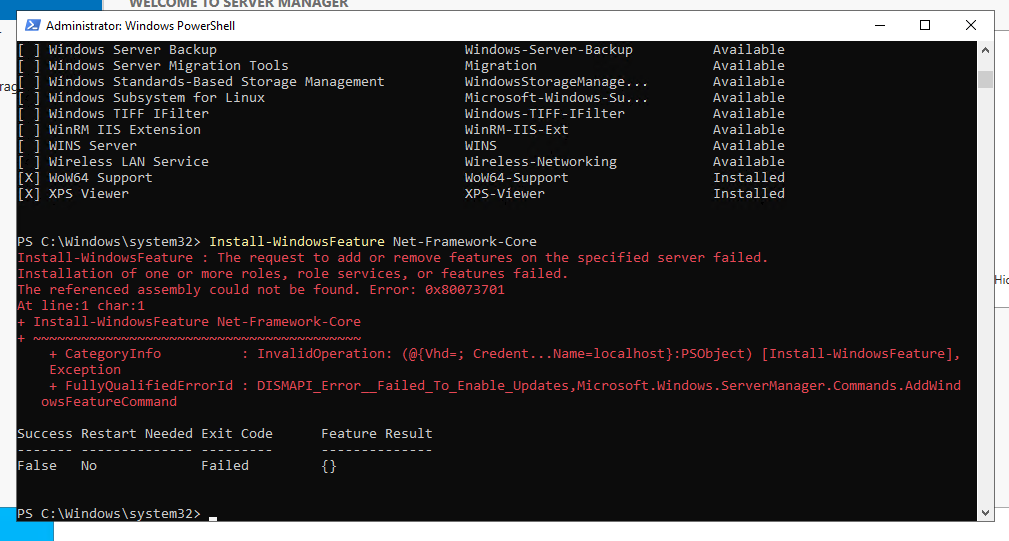Click the 'No' restart needed value
Image resolution: width=1009 pixels, height=541 pixels.
(x=89, y=466)
